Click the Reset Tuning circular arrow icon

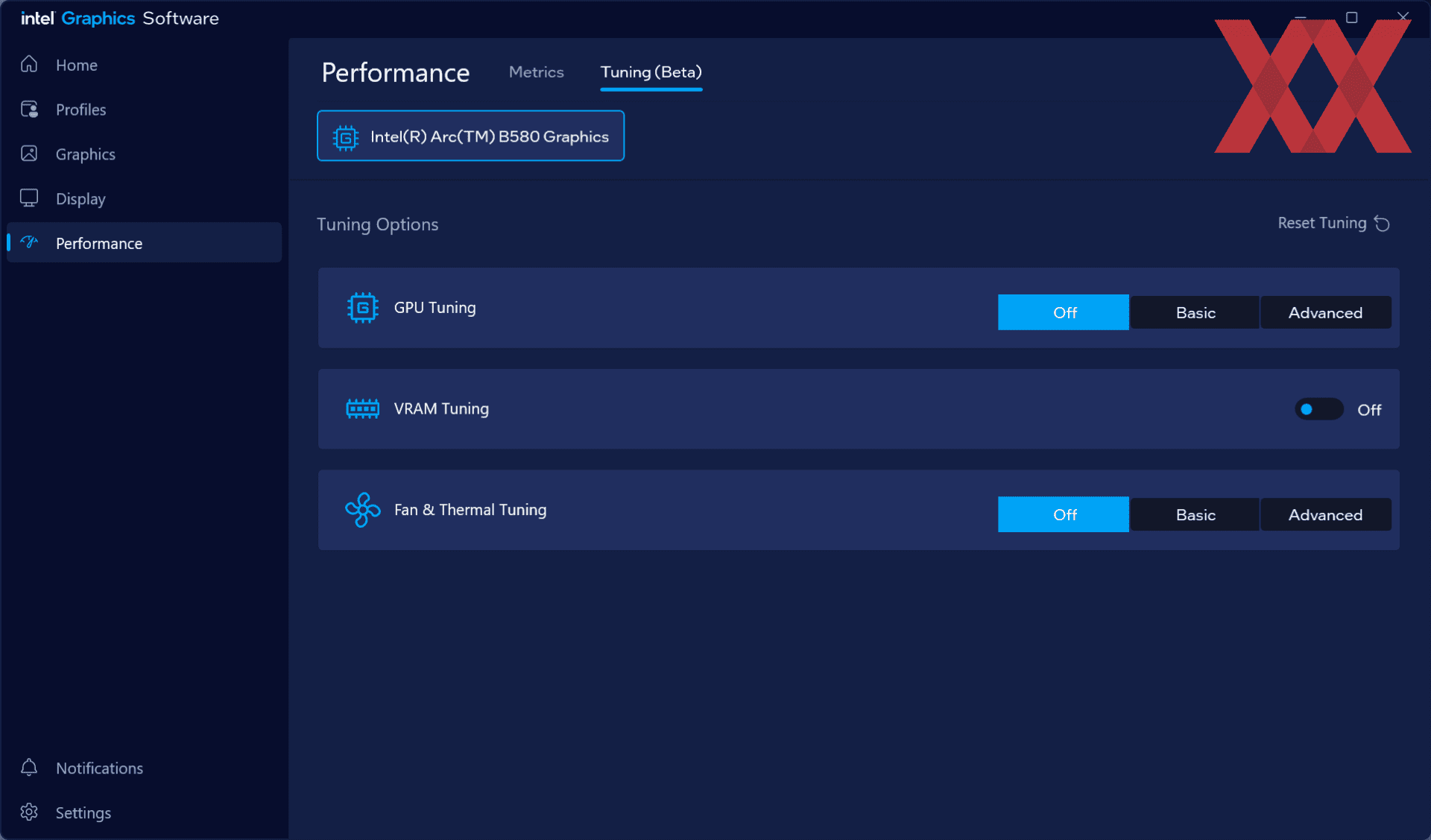tap(1382, 224)
